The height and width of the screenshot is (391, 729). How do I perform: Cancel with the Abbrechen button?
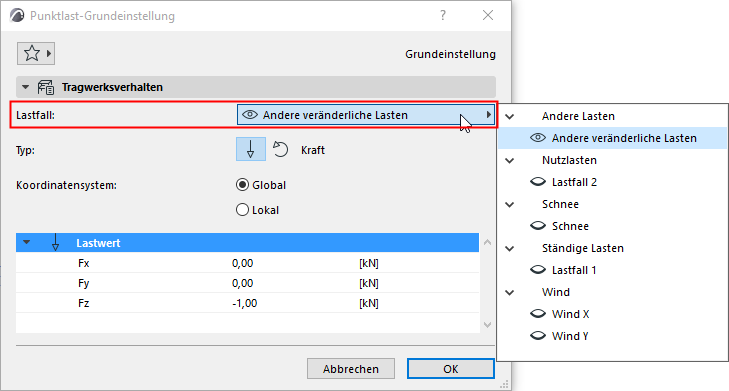351,369
